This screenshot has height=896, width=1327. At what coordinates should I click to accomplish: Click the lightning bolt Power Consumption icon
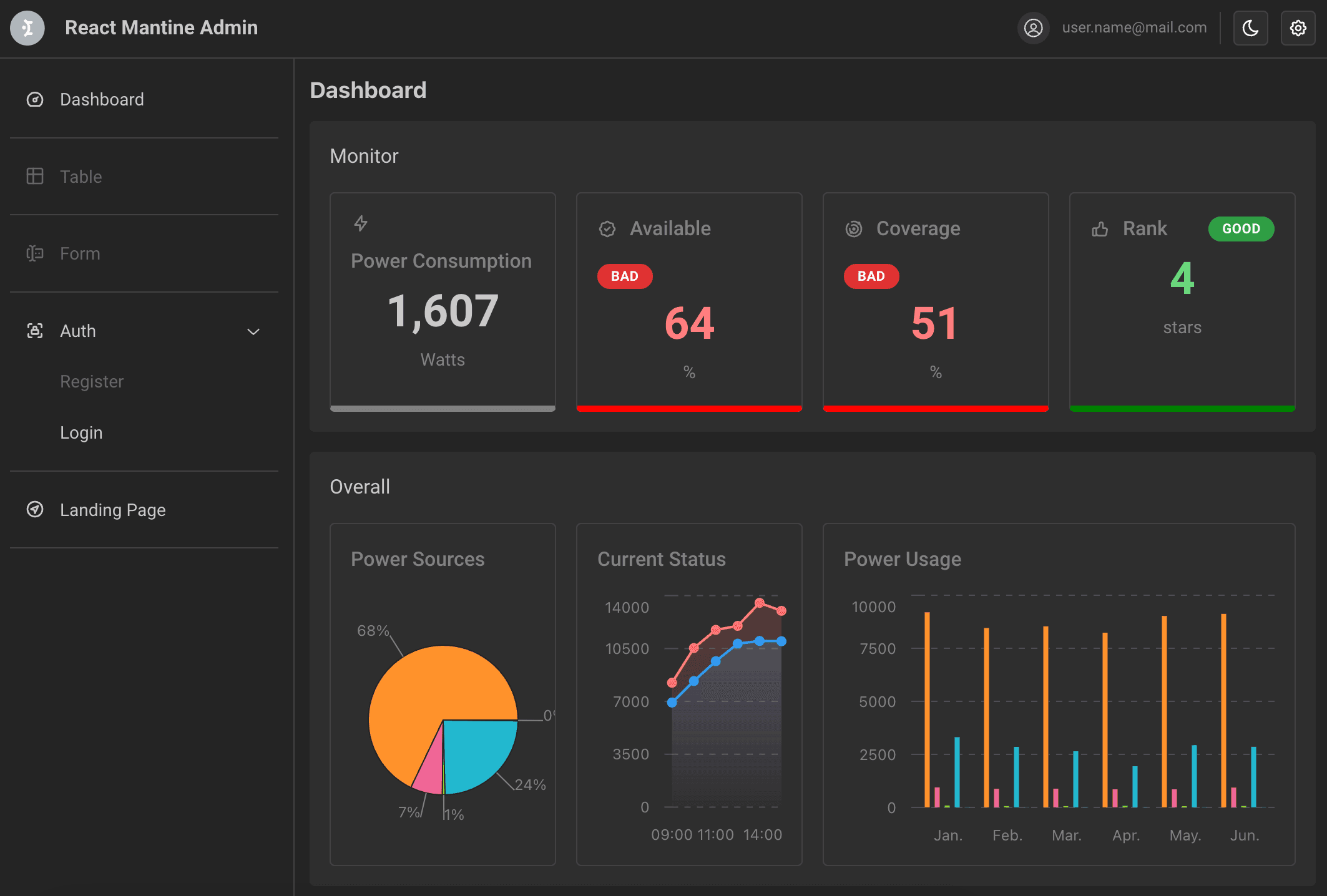click(x=361, y=223)
